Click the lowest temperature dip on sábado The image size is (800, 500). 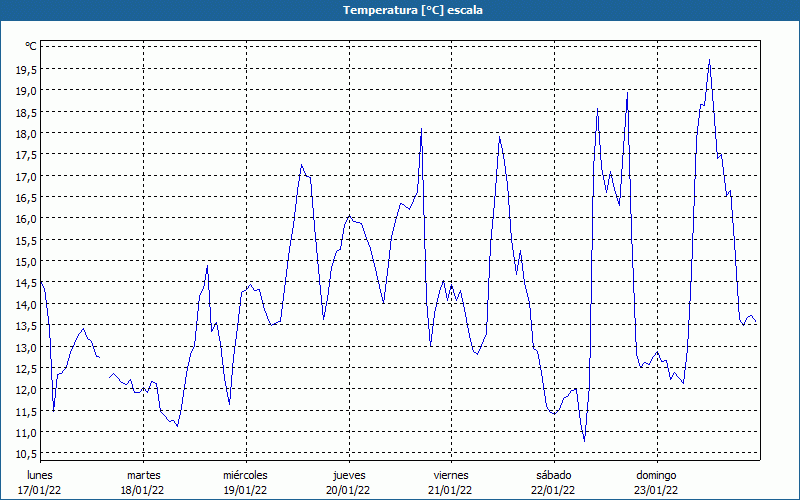click(x=584, y=441)
